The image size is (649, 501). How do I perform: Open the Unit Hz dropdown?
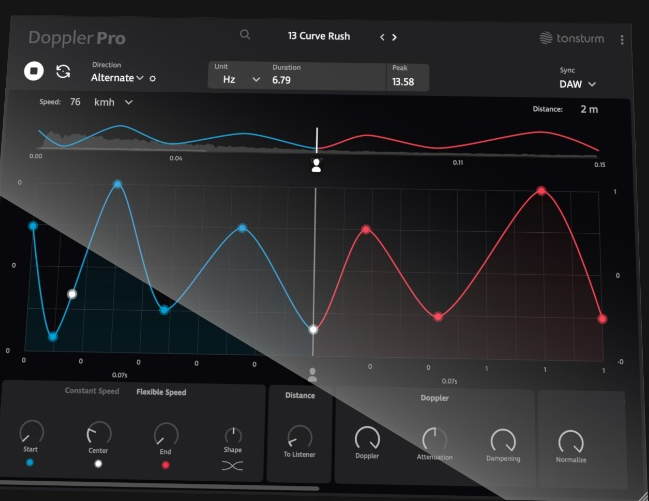(241, 79)
